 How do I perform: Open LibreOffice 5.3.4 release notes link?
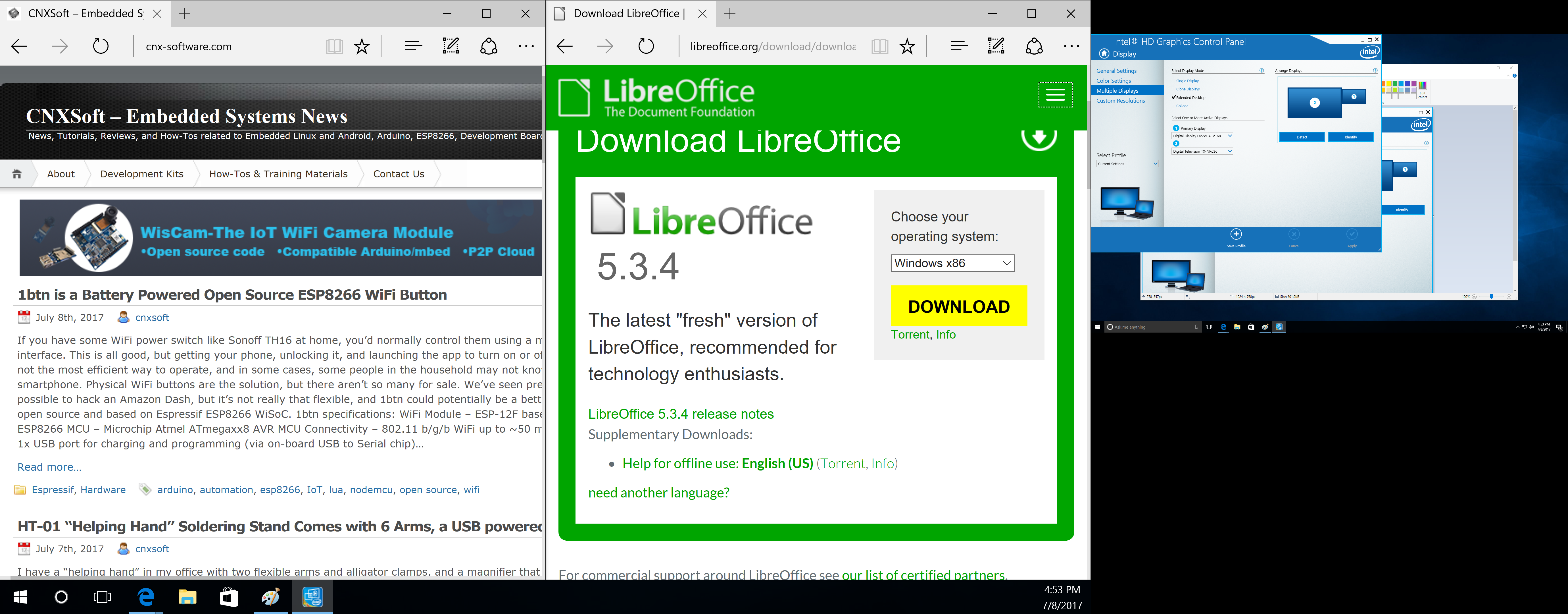coord(681,414)
